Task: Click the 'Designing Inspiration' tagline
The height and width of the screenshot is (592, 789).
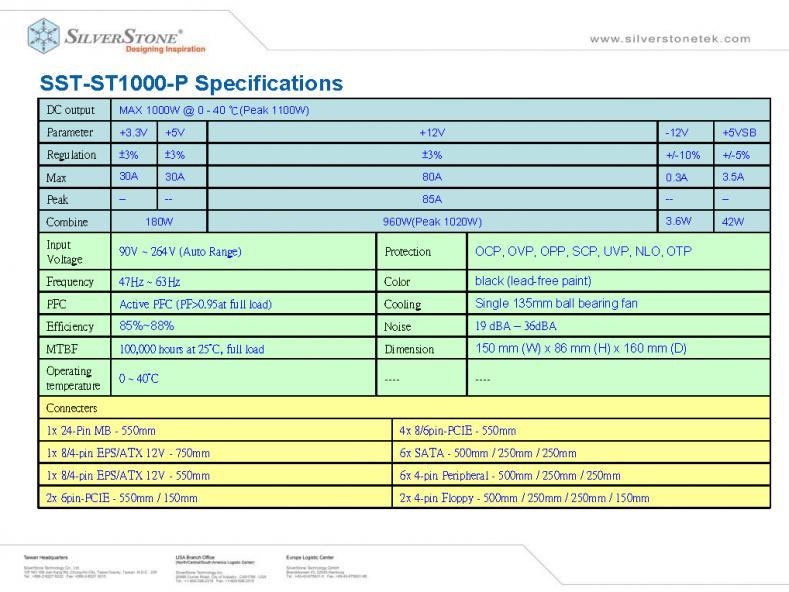Action: click(166, 49)
